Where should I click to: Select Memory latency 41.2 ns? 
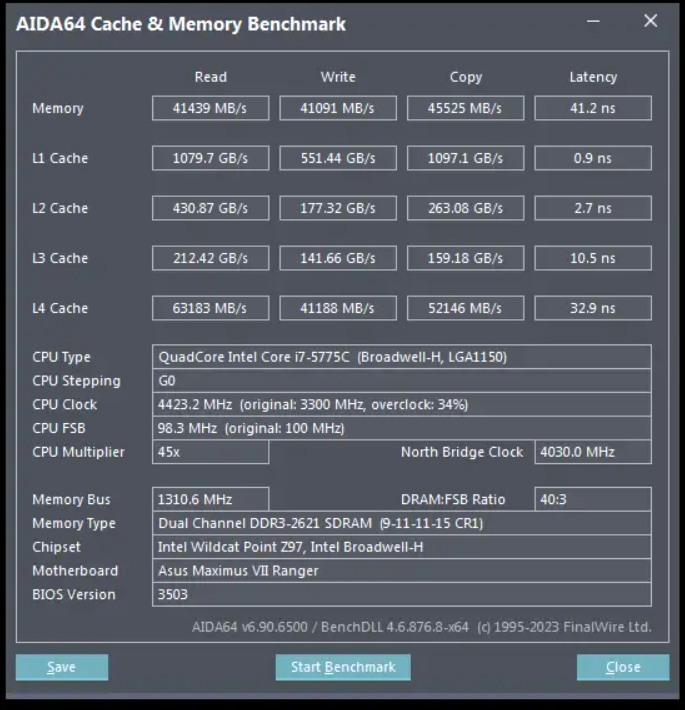tap(593, 108)
